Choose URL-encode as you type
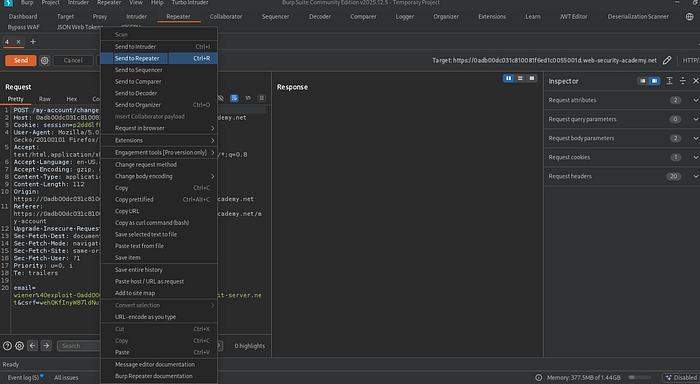The image size is (700, 384). coord(159,317)
